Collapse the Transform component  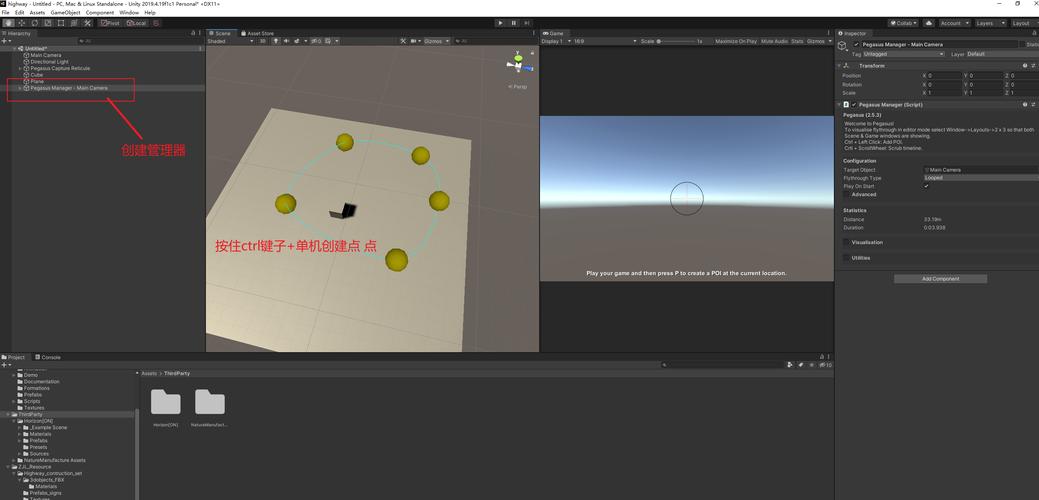pos(840,66)
